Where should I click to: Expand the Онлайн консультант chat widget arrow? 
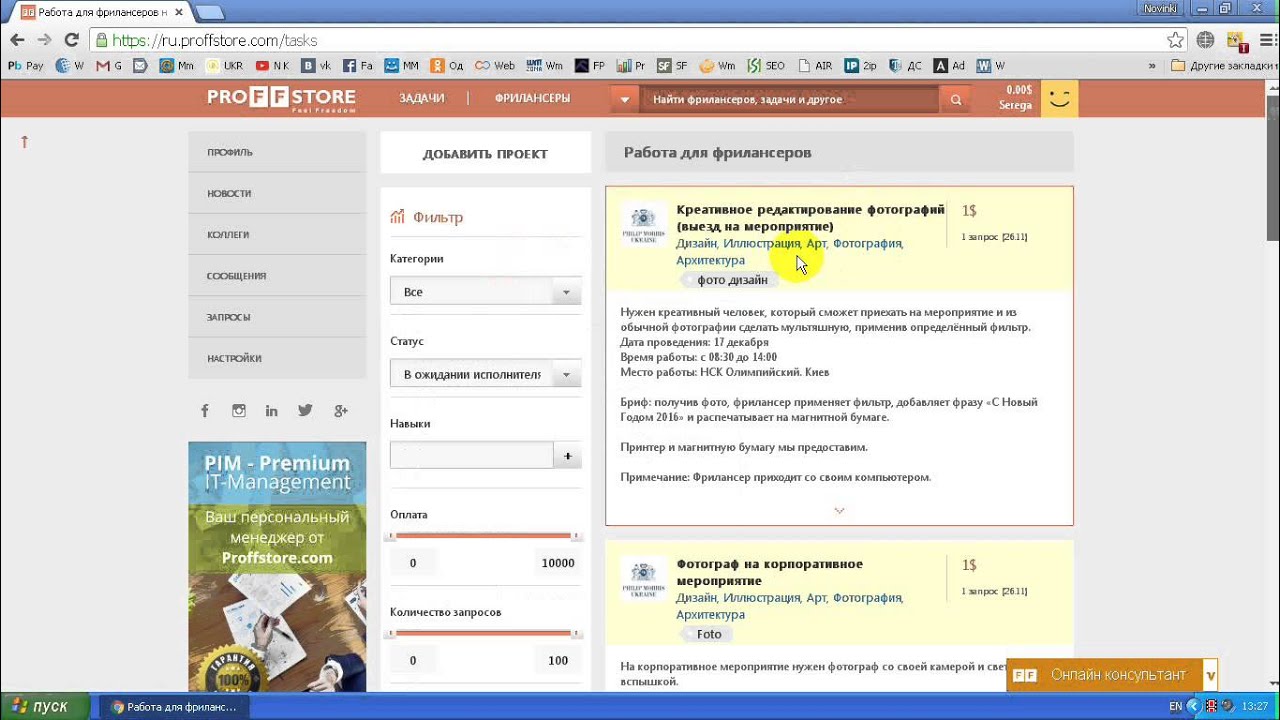pos(1211,675)
